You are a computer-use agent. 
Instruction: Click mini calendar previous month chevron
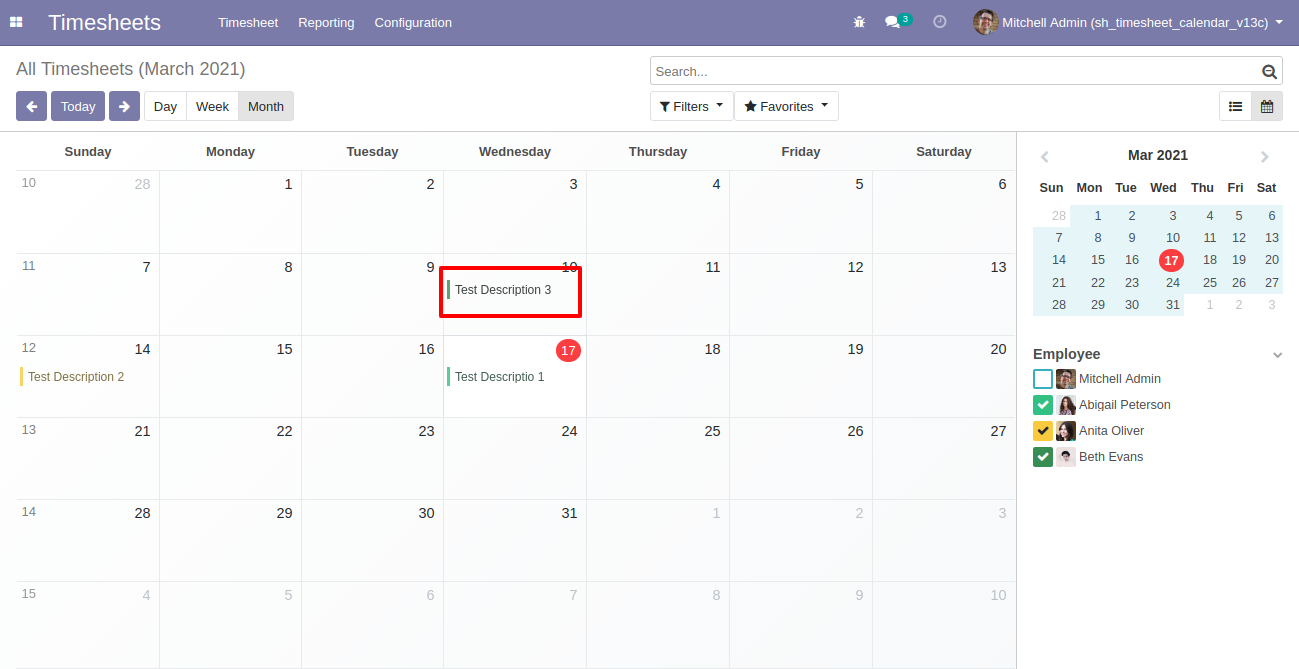click(x=1044, y=156)
